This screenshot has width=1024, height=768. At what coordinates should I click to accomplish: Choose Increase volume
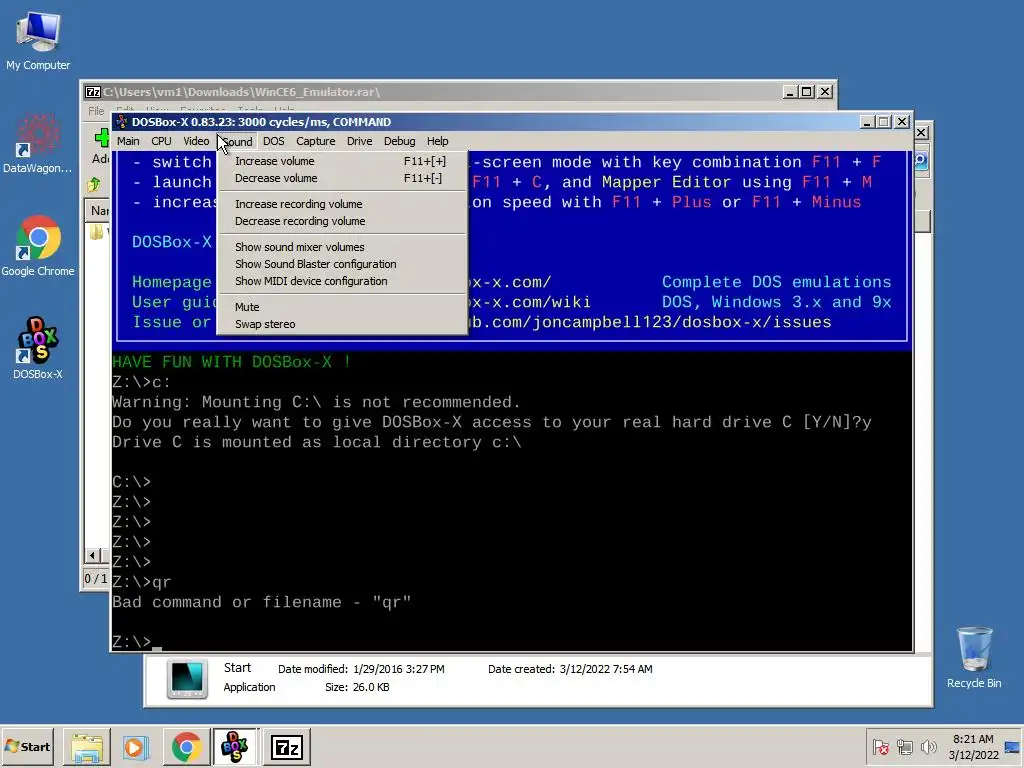coord(342,161)
